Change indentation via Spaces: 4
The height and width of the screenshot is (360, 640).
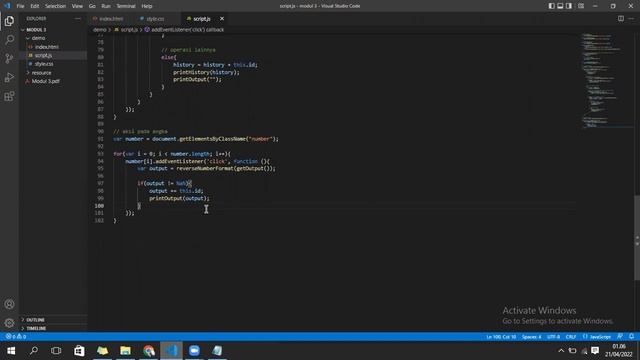(531, 337)
